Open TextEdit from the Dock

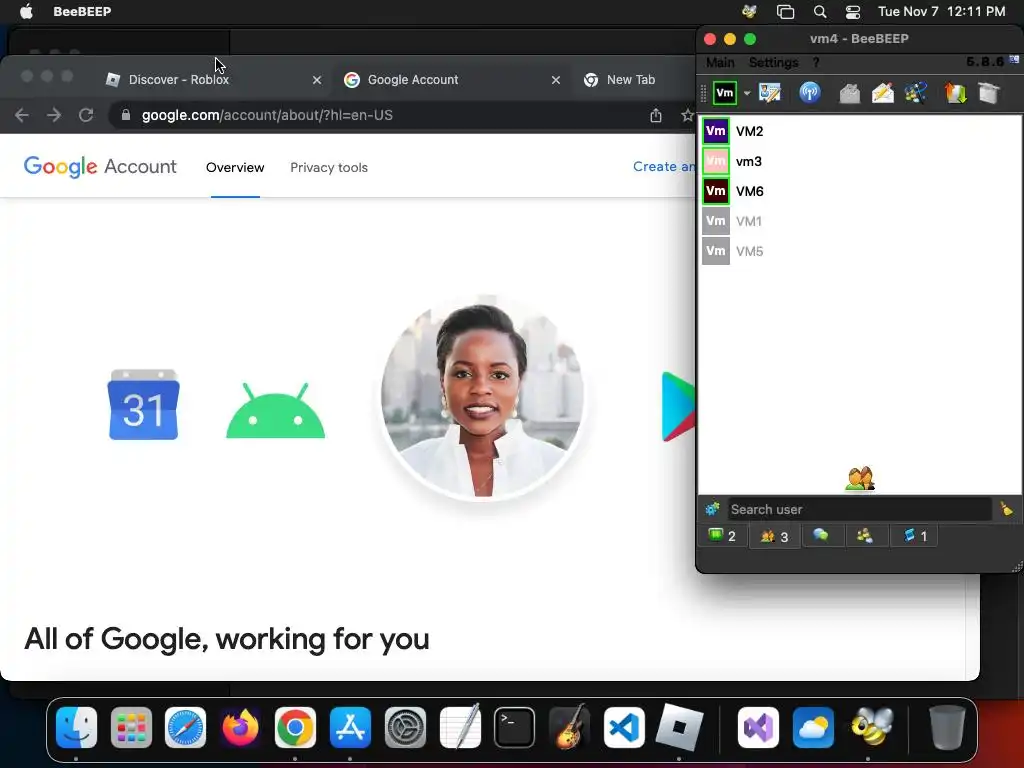[460, 726]
